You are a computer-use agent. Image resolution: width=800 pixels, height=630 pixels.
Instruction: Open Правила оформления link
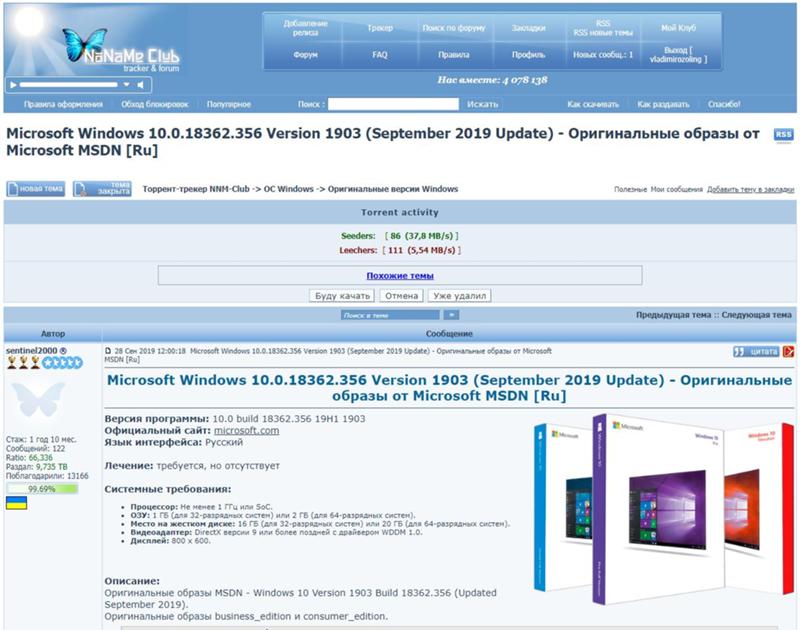coord(63,104)
